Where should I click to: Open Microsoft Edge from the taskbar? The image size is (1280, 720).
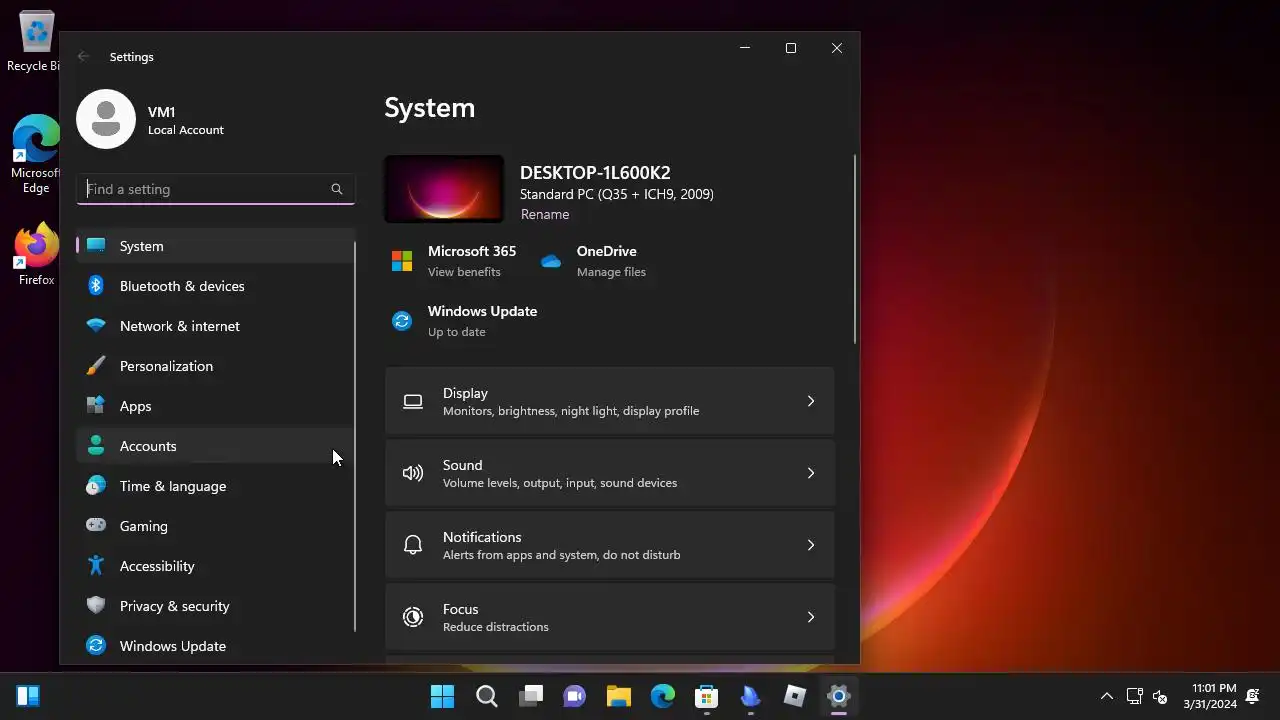tap(663, 696)
